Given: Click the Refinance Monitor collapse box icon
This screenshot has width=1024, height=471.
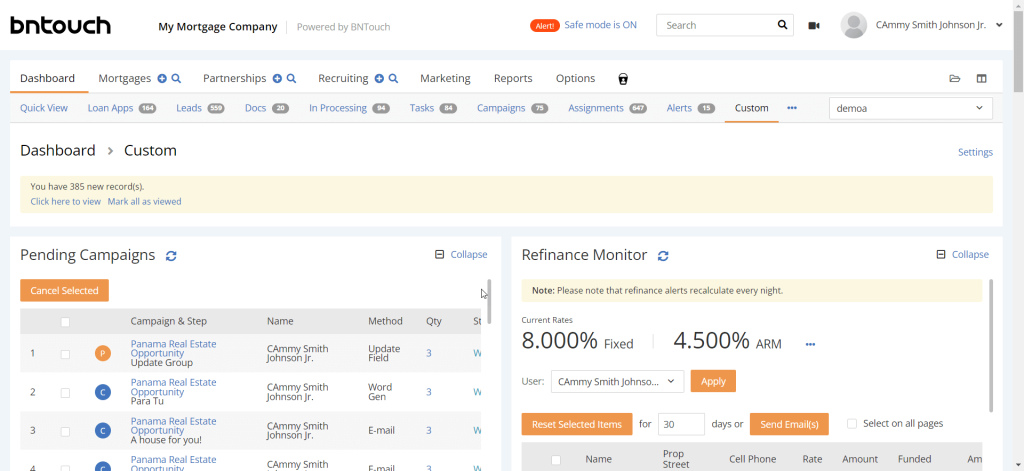Looking at the screenshot, I should (941, 255).
